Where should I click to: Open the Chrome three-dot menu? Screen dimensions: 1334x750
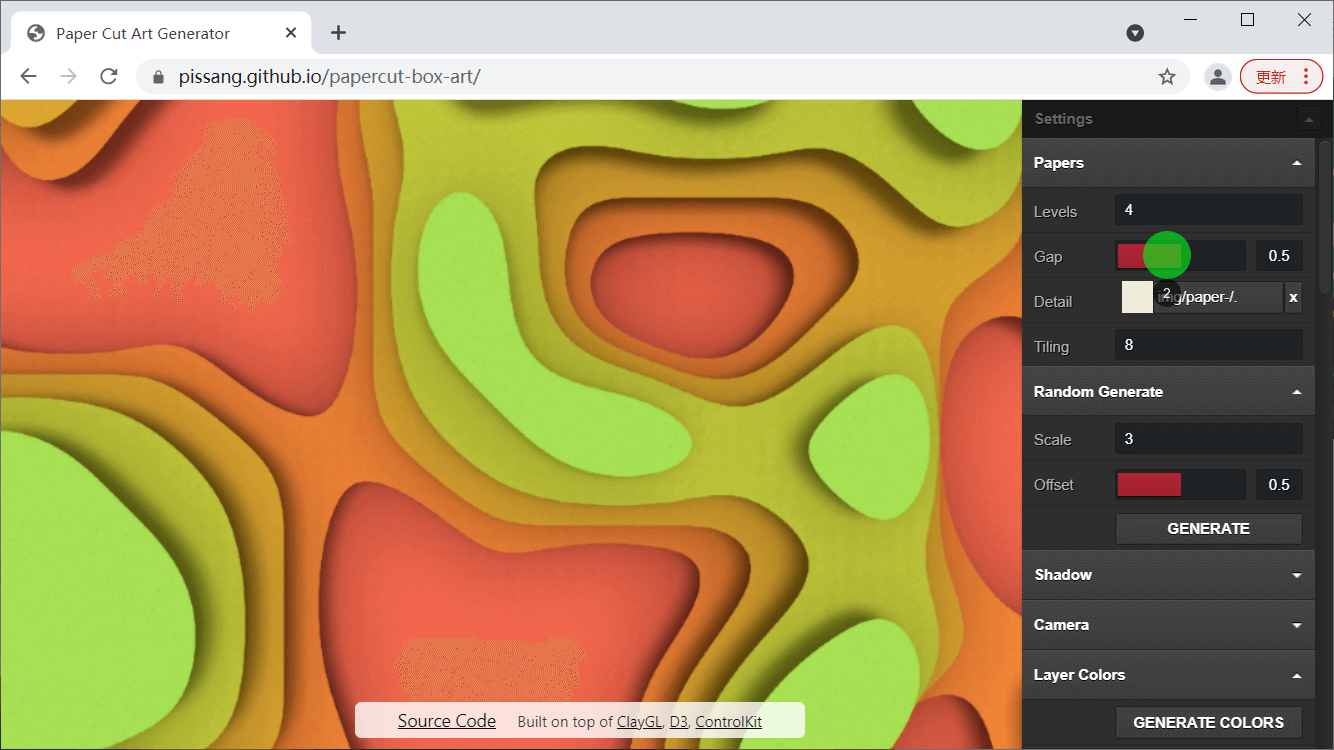pyautogui.click(x=1306, y=77)
